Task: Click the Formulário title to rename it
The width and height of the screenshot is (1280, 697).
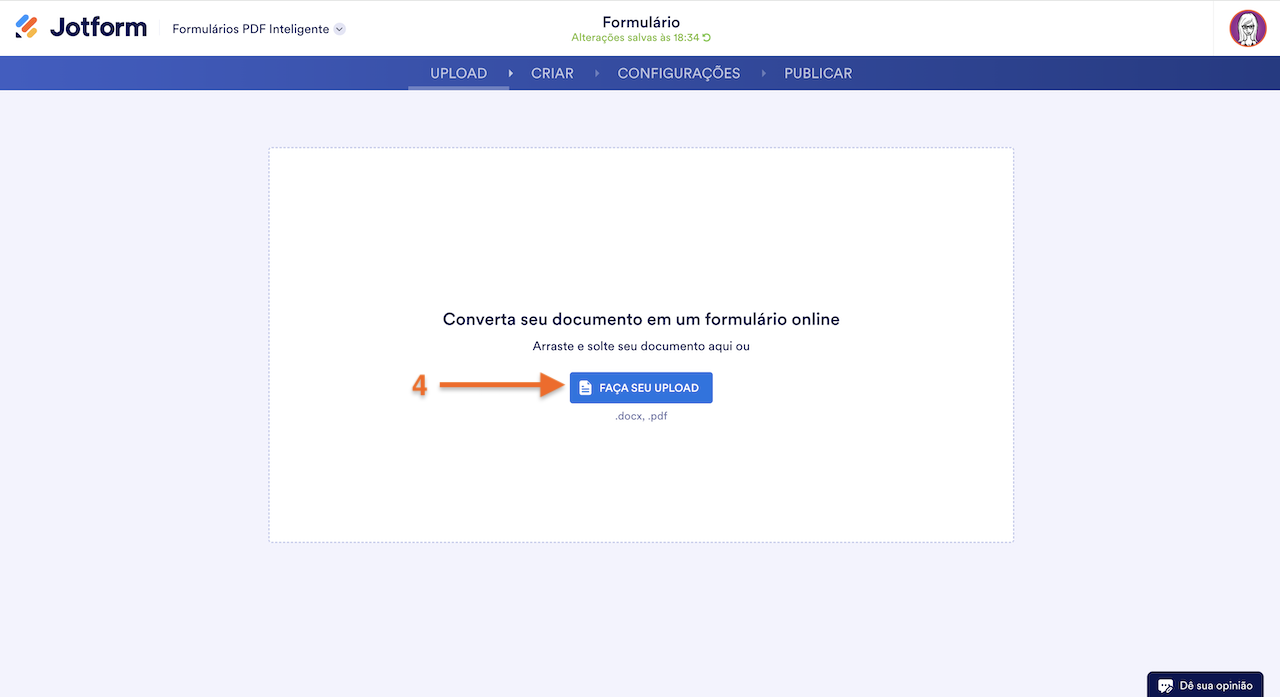Action: tap(640, 21)
